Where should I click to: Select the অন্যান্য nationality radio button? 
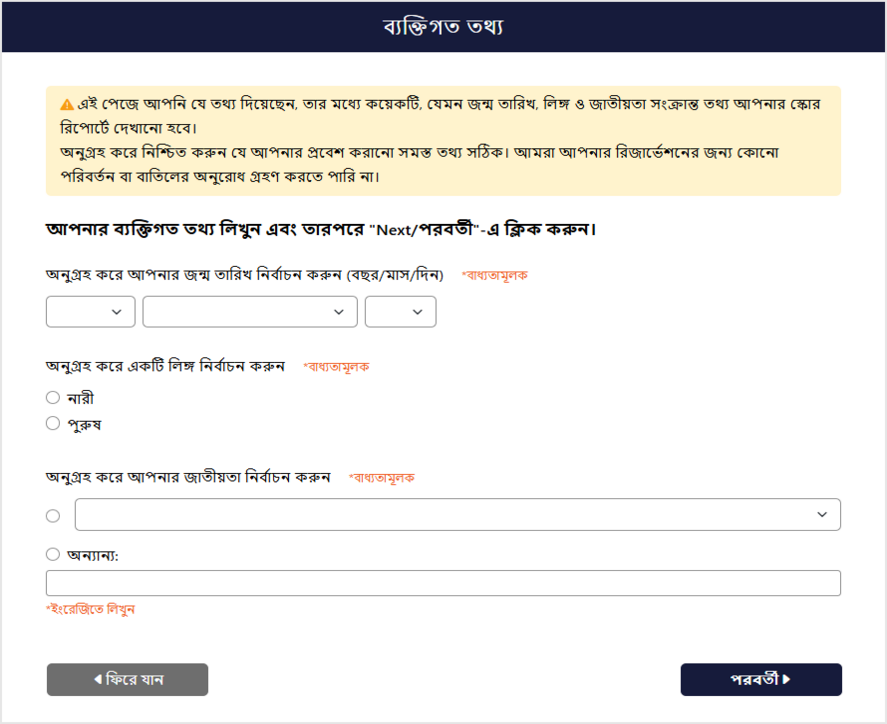[x=53, y=554]
